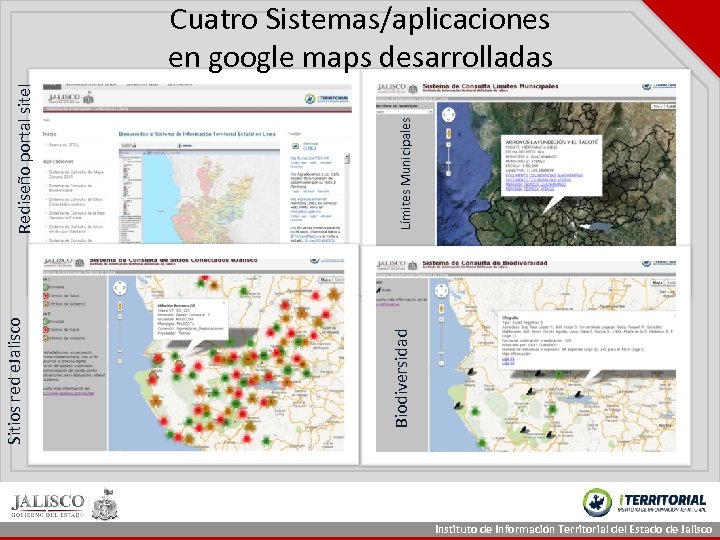Close the Hilarión Romero Gil info window
Screen dimensions: 720x540
224,303
